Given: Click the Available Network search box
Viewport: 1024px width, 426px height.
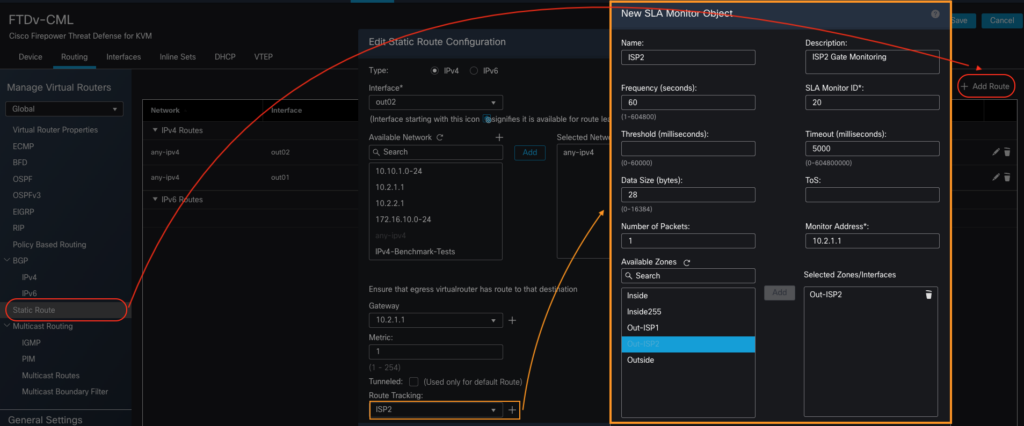Looking at the screenshot, I should [436, 152].
